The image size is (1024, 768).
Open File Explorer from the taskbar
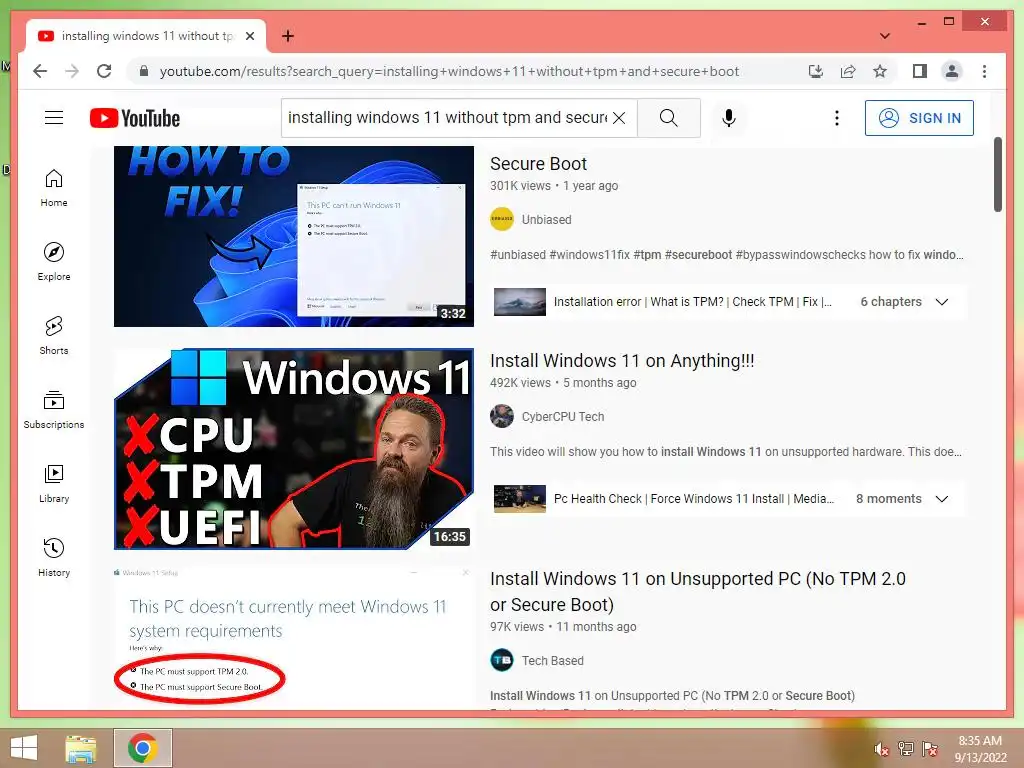(81, 748)
